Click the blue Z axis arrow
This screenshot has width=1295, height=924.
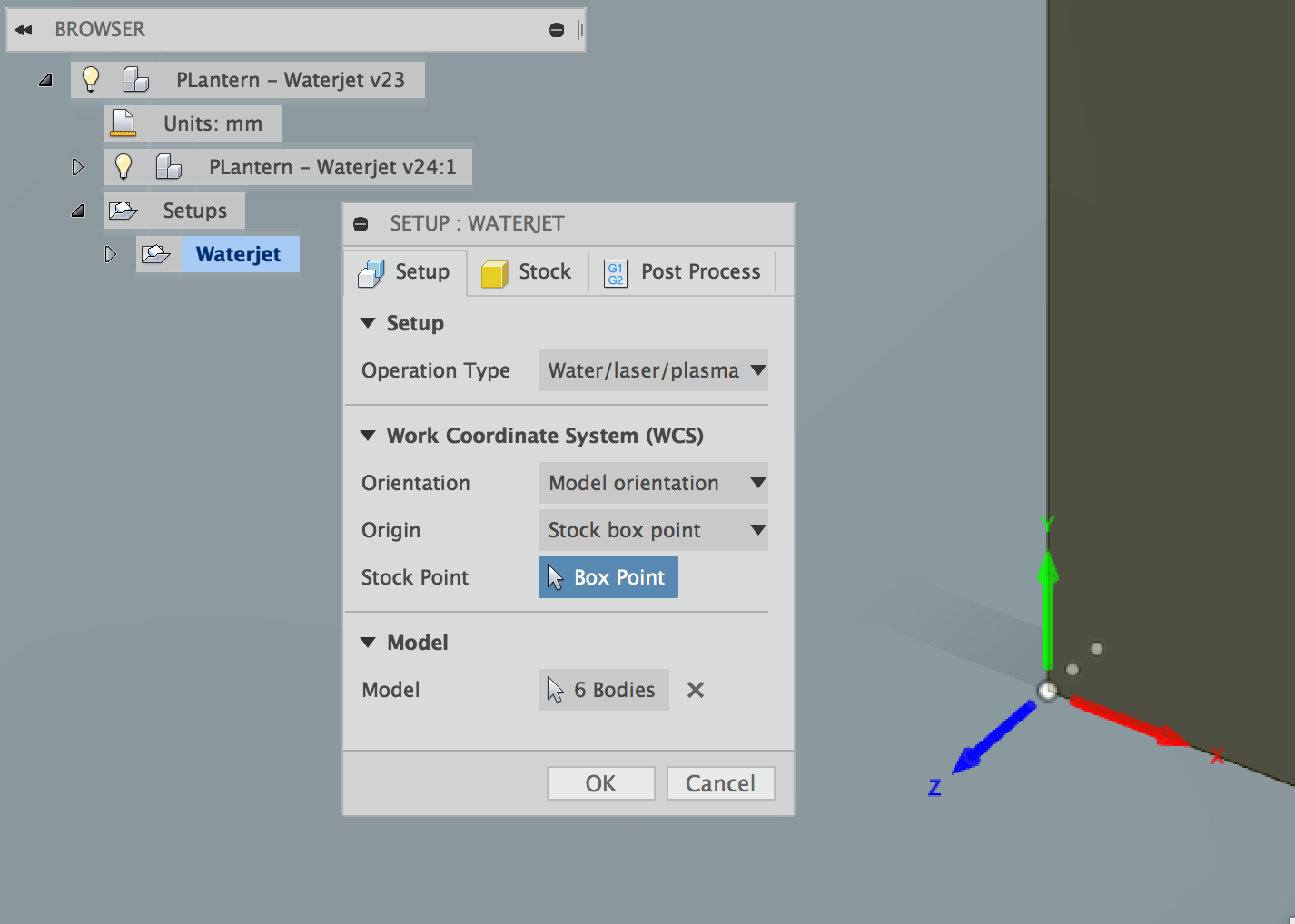[x=993, y=737]
